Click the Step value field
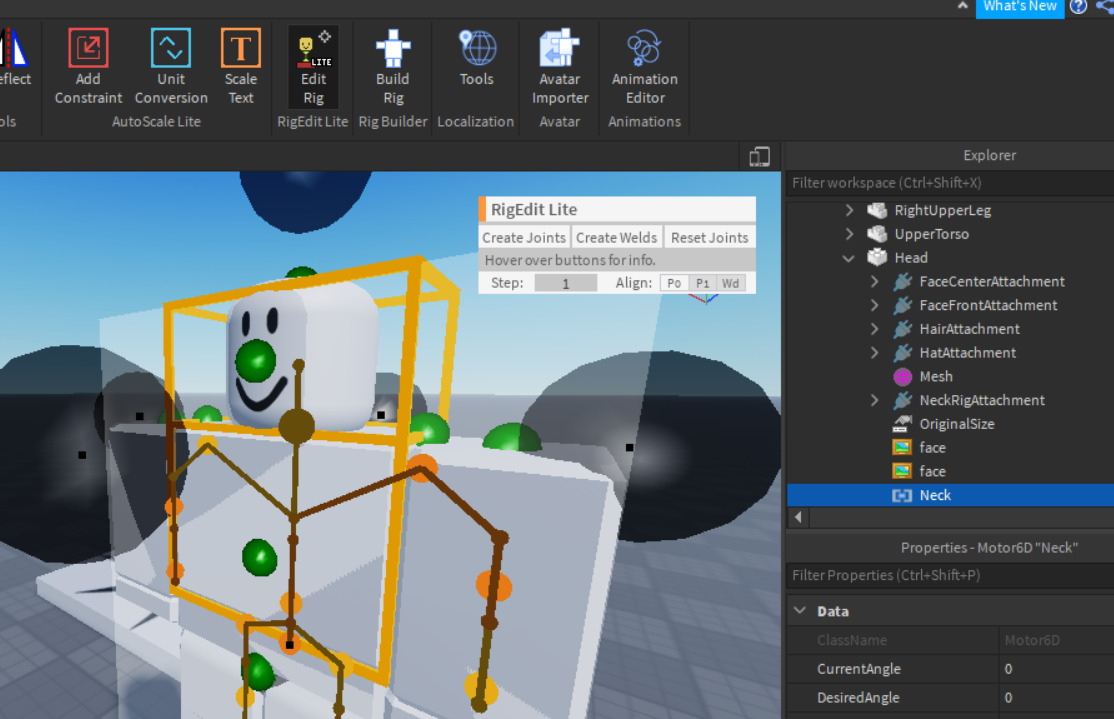This screenshot has height=719, width=1114. pos(566,283)
